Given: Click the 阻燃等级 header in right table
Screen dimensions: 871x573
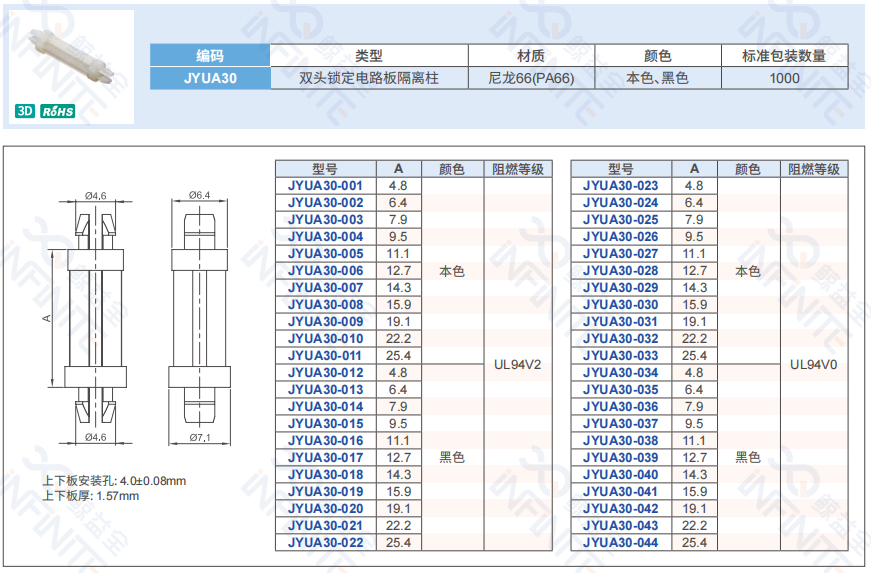Looking at the screenshot, I should (813, 169).
